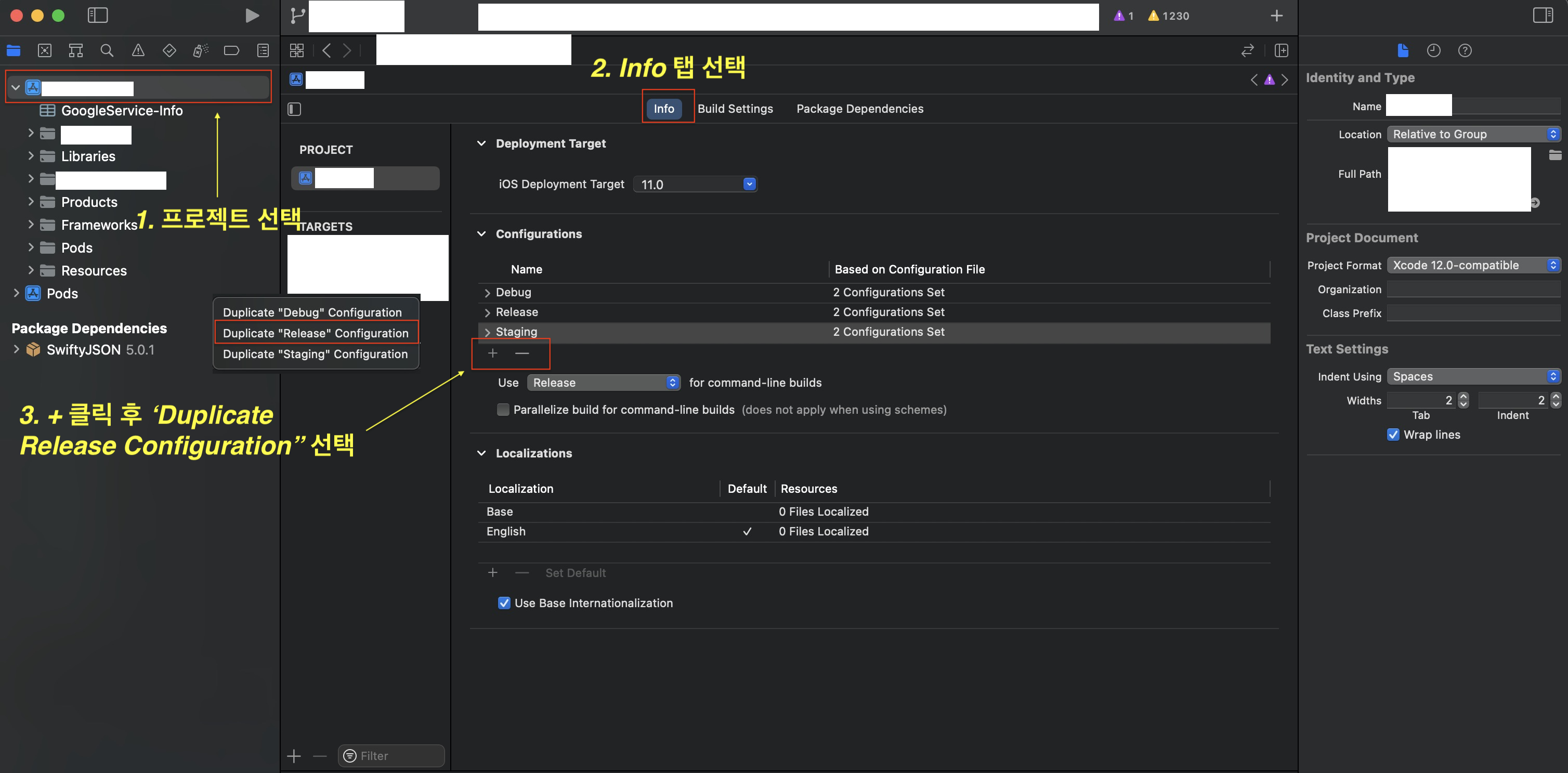Choose Duplicate "Release" Configuration menu item
The image size is (1568, 773).
[x=315, y=333]
